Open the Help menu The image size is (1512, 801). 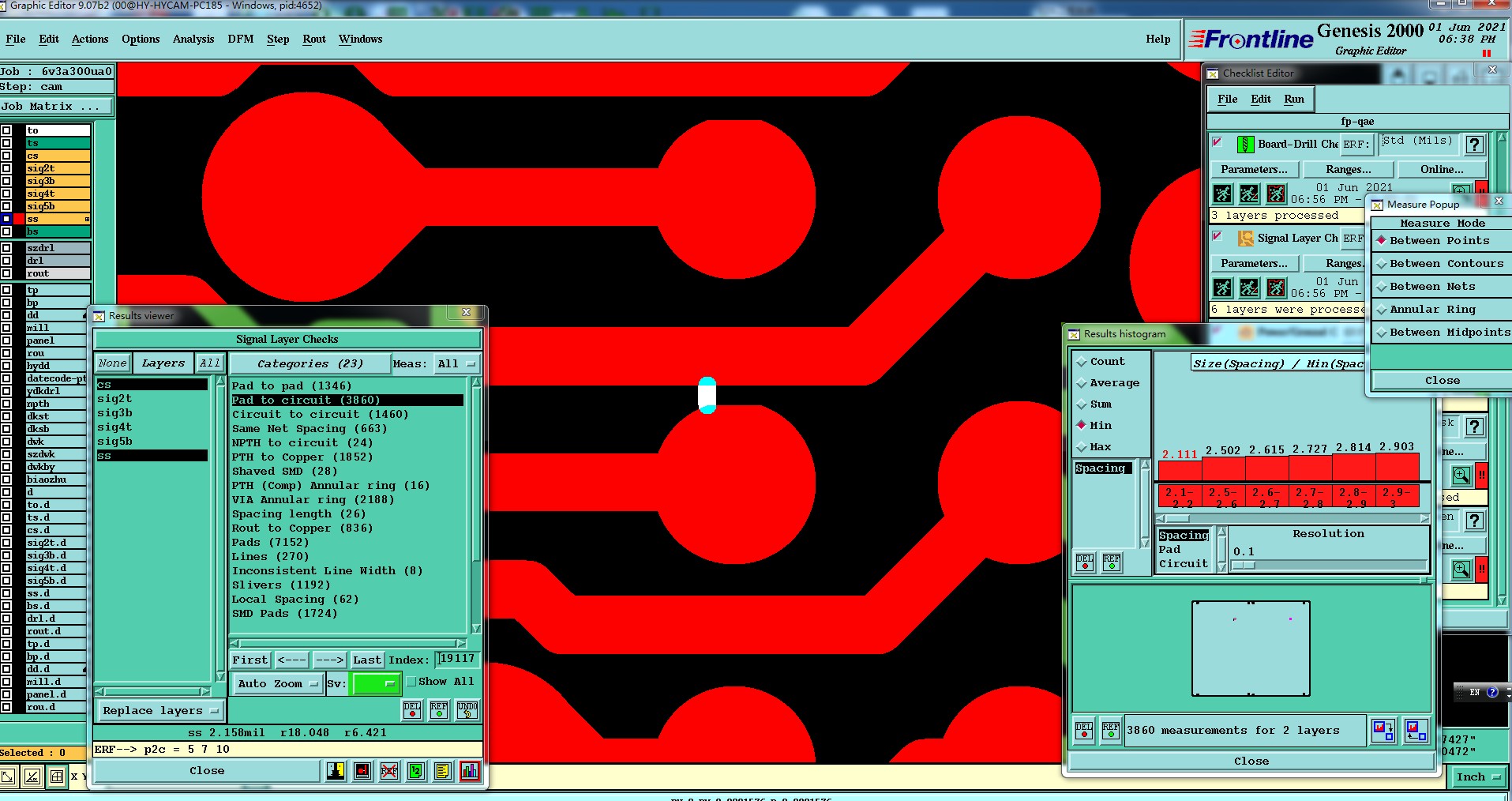tap(1158, 39)
